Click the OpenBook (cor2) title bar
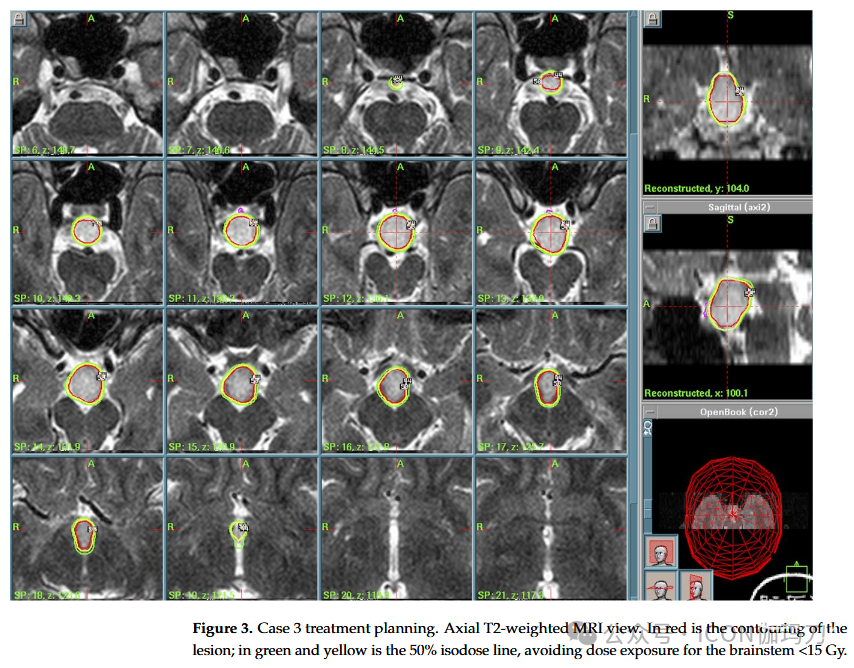Screen dimensions: 854x668 (x=735, y=411)
